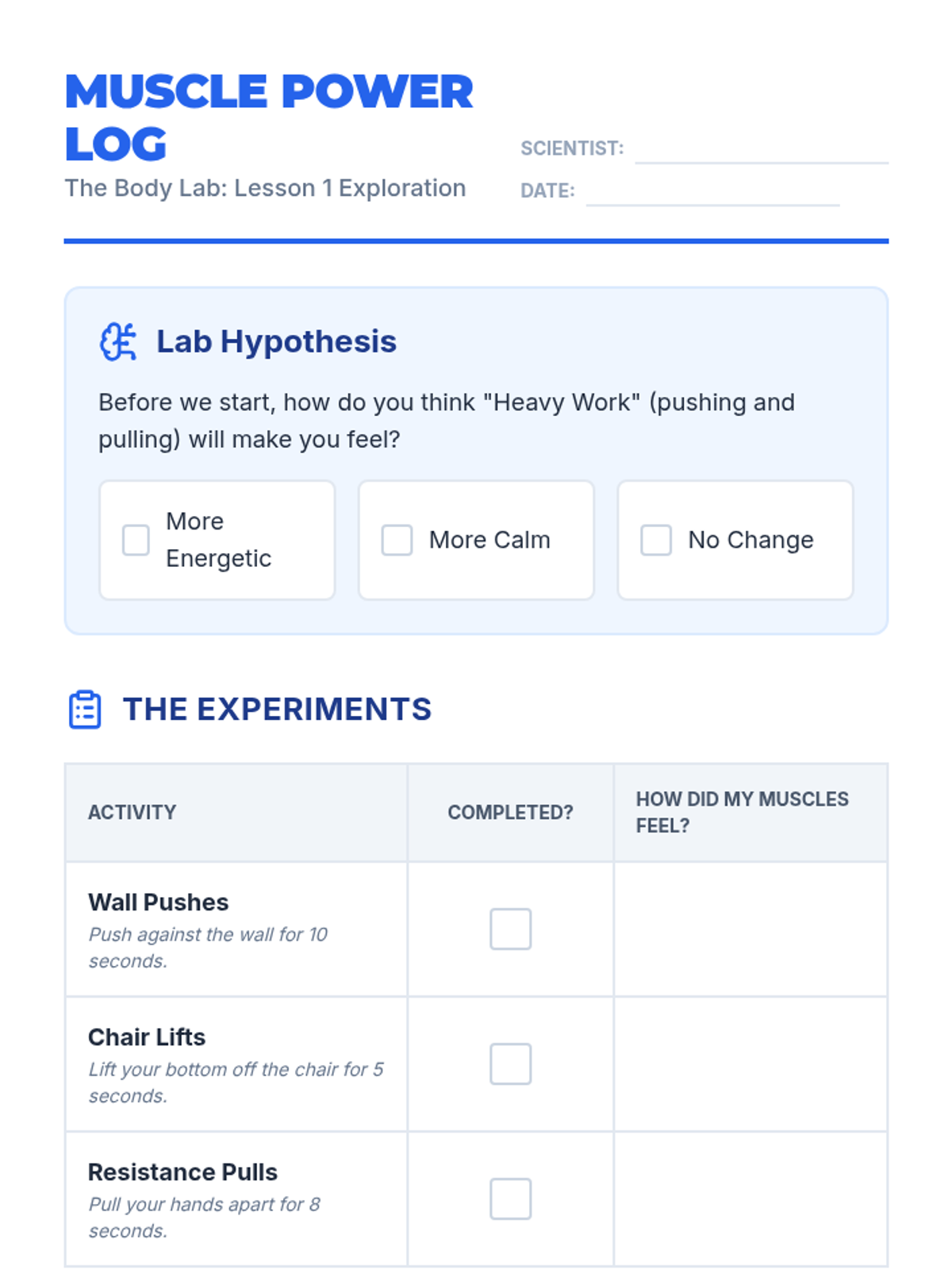This screenshot has height=1270, width=952.
Task: Click The Body Lab lesson subtitle
Action: click(x=265, y=188)
